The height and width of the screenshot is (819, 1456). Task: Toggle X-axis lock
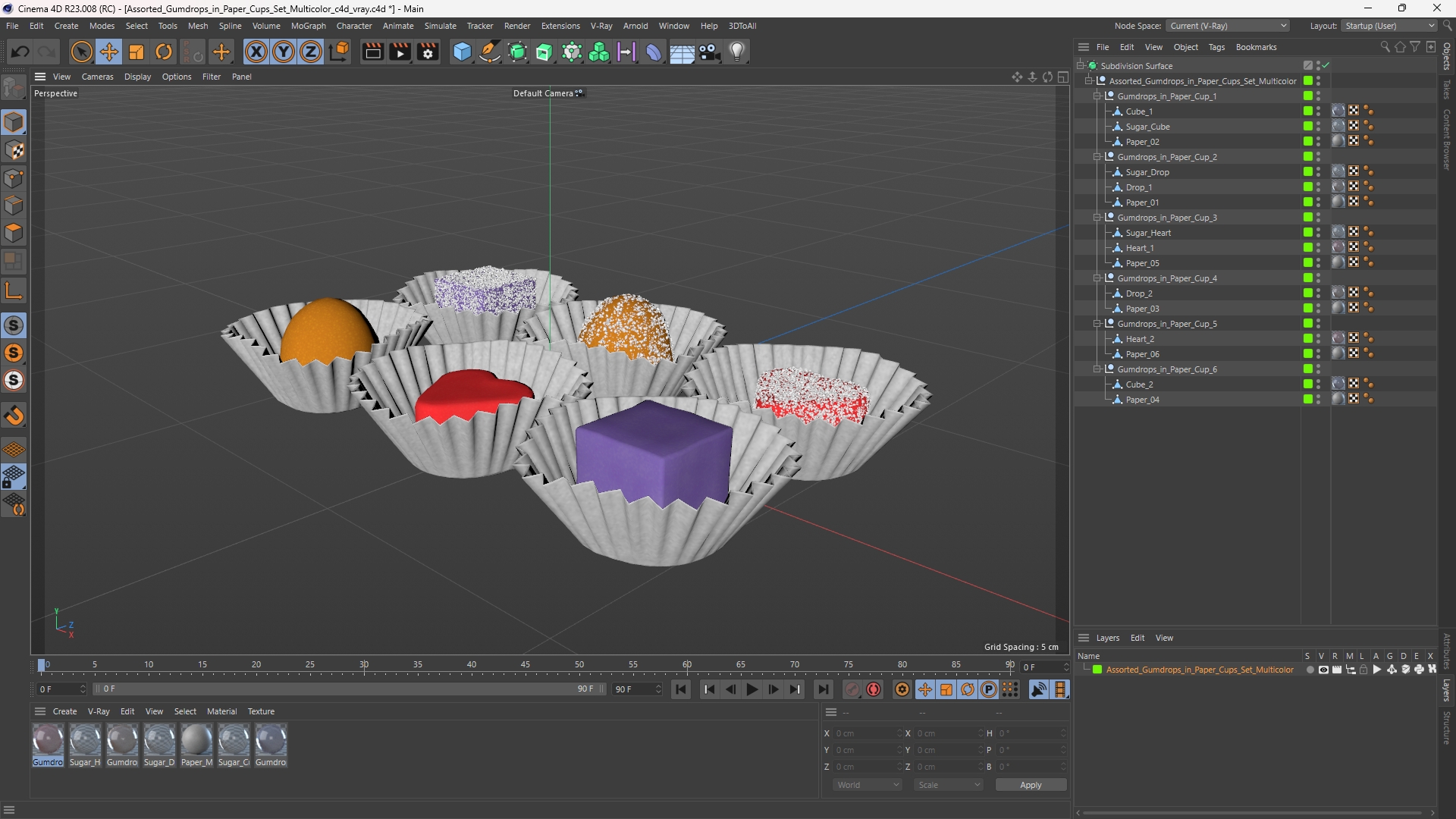coord(256,52)
